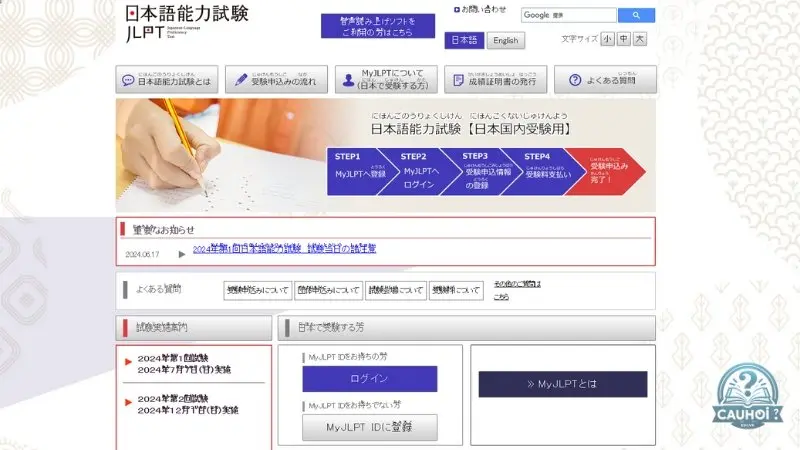Click the red arrow beside 2024年第1回試験
Image resolution: width=800 pixels, height=450 pixels.
[x=128, y=362]
